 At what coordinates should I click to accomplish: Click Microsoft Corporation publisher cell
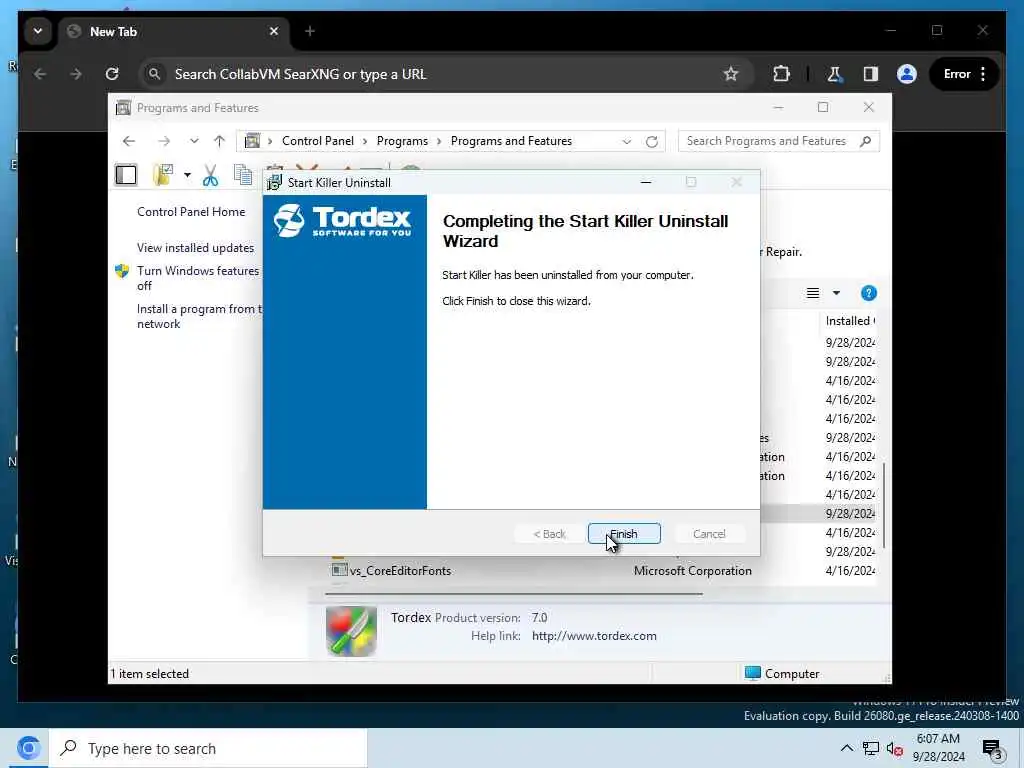(692, 571)
